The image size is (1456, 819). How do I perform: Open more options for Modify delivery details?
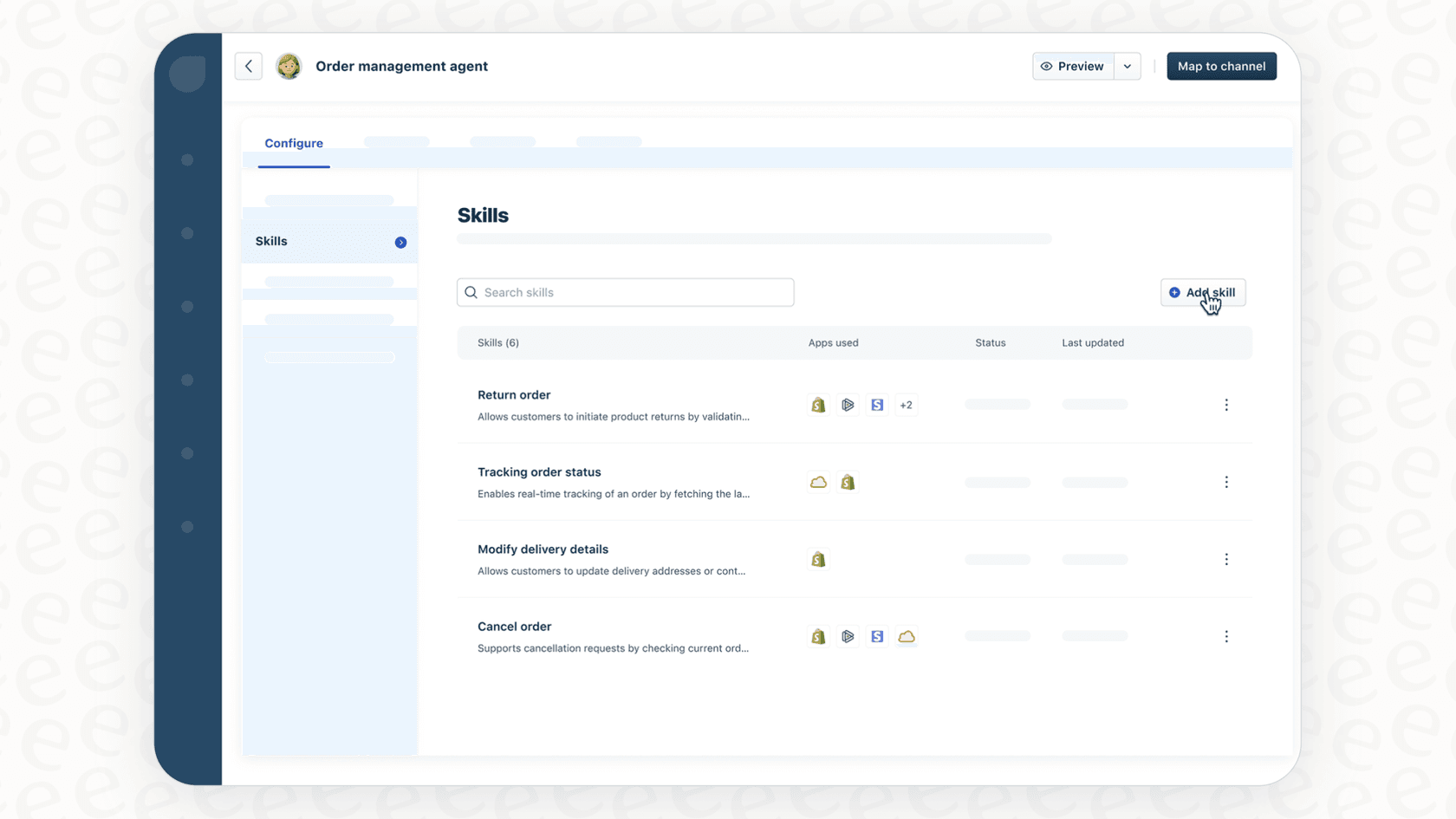click(1226, 559)
